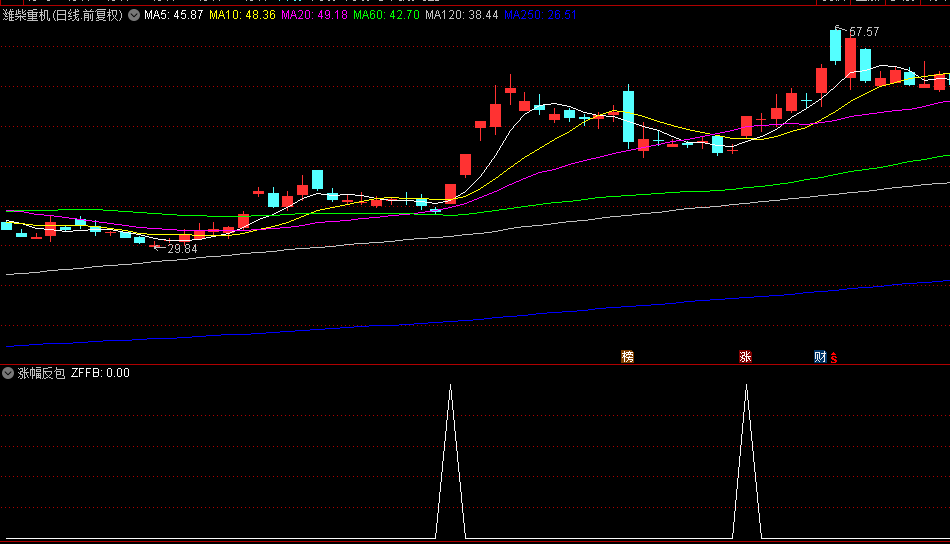Viewport: 950px width, 544px height.
Task: Expand the 涨幅反包 indicator dropdown circle
Action: [x=8, y=373]
